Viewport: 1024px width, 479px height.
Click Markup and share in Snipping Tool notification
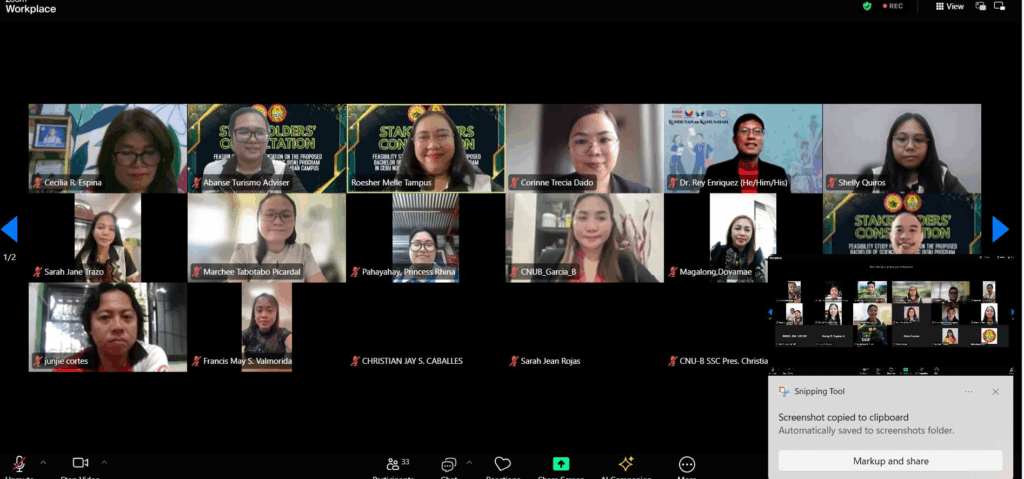coord(890,461)
